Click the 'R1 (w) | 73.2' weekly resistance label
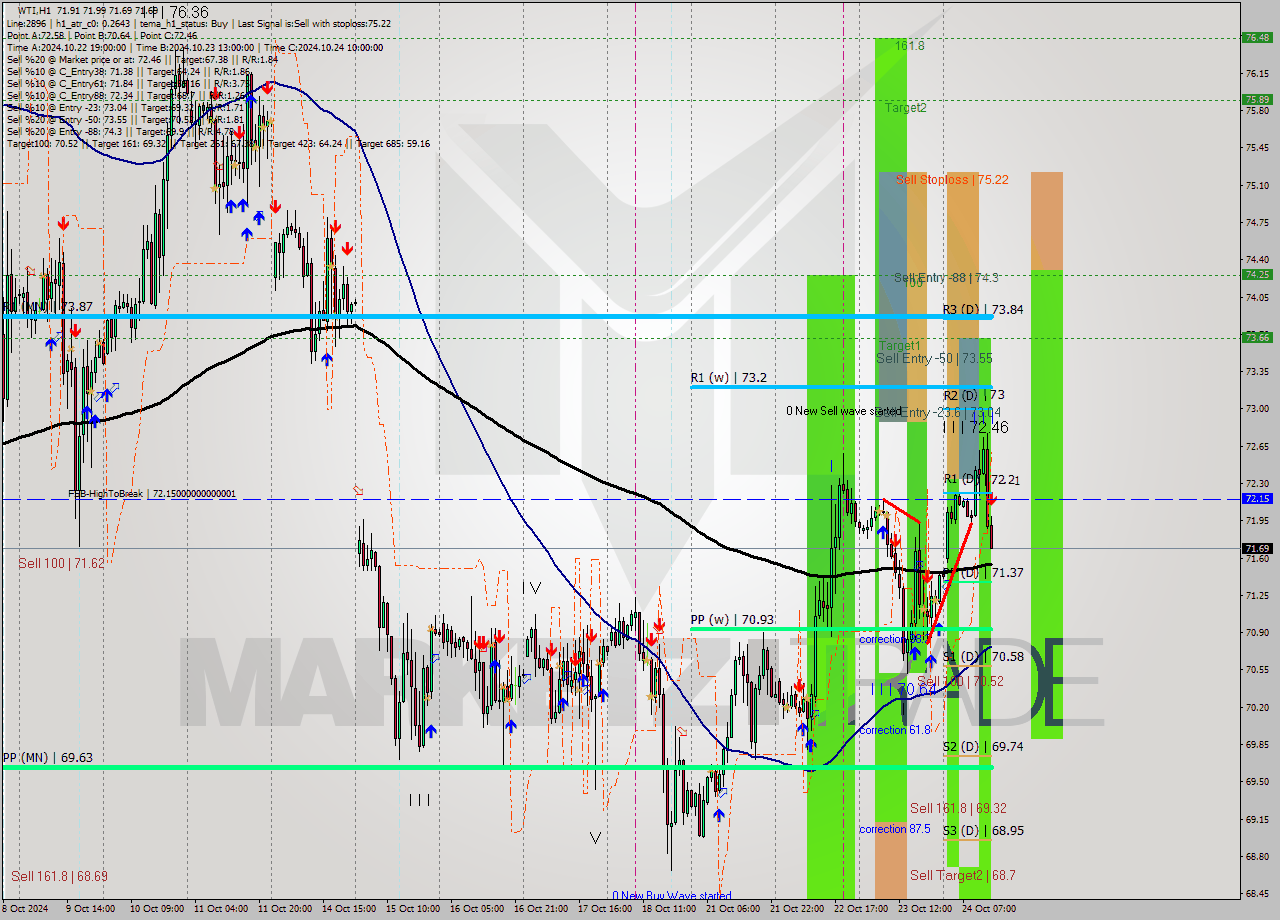 (728, 378)
